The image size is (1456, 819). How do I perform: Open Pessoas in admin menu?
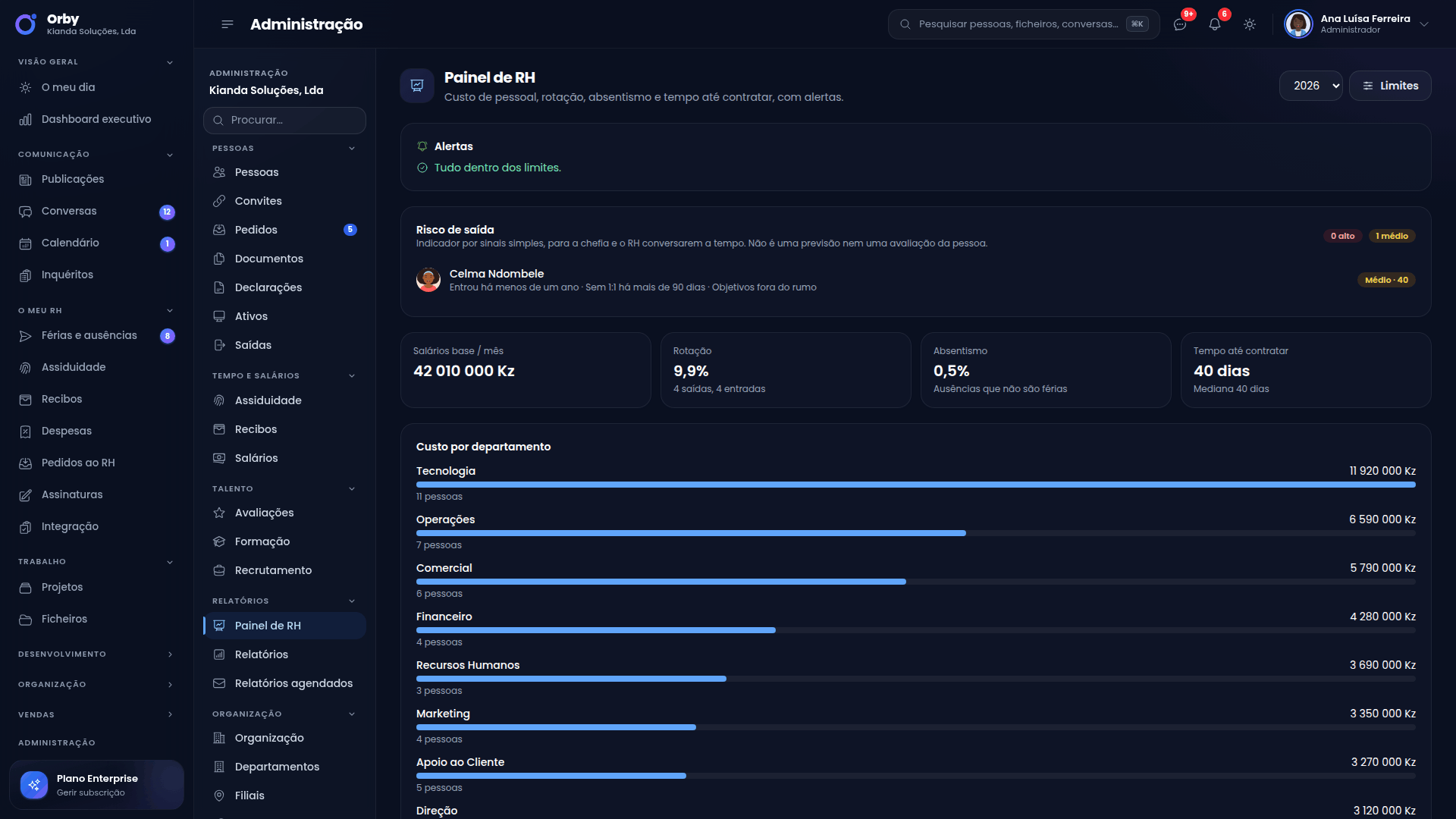284,172
